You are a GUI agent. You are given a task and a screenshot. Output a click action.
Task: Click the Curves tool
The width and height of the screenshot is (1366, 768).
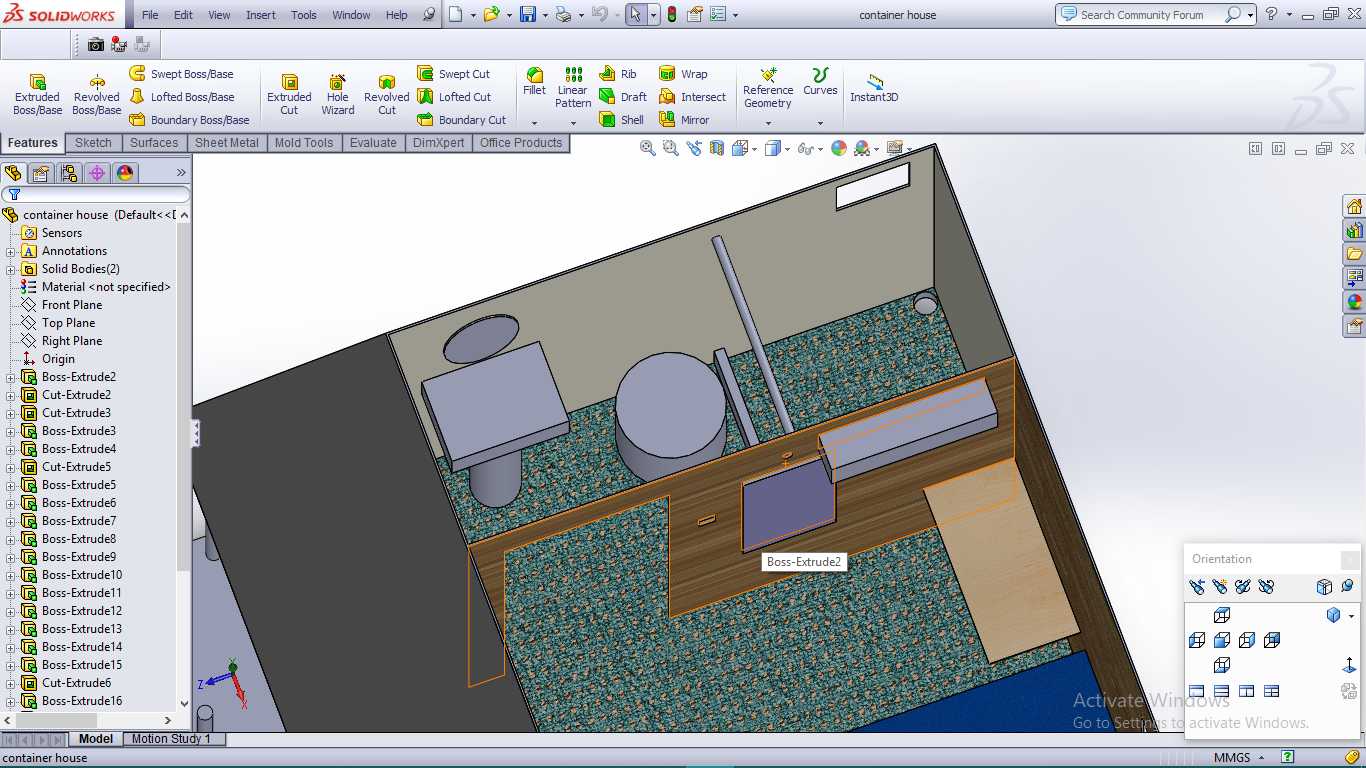(820, 82)
